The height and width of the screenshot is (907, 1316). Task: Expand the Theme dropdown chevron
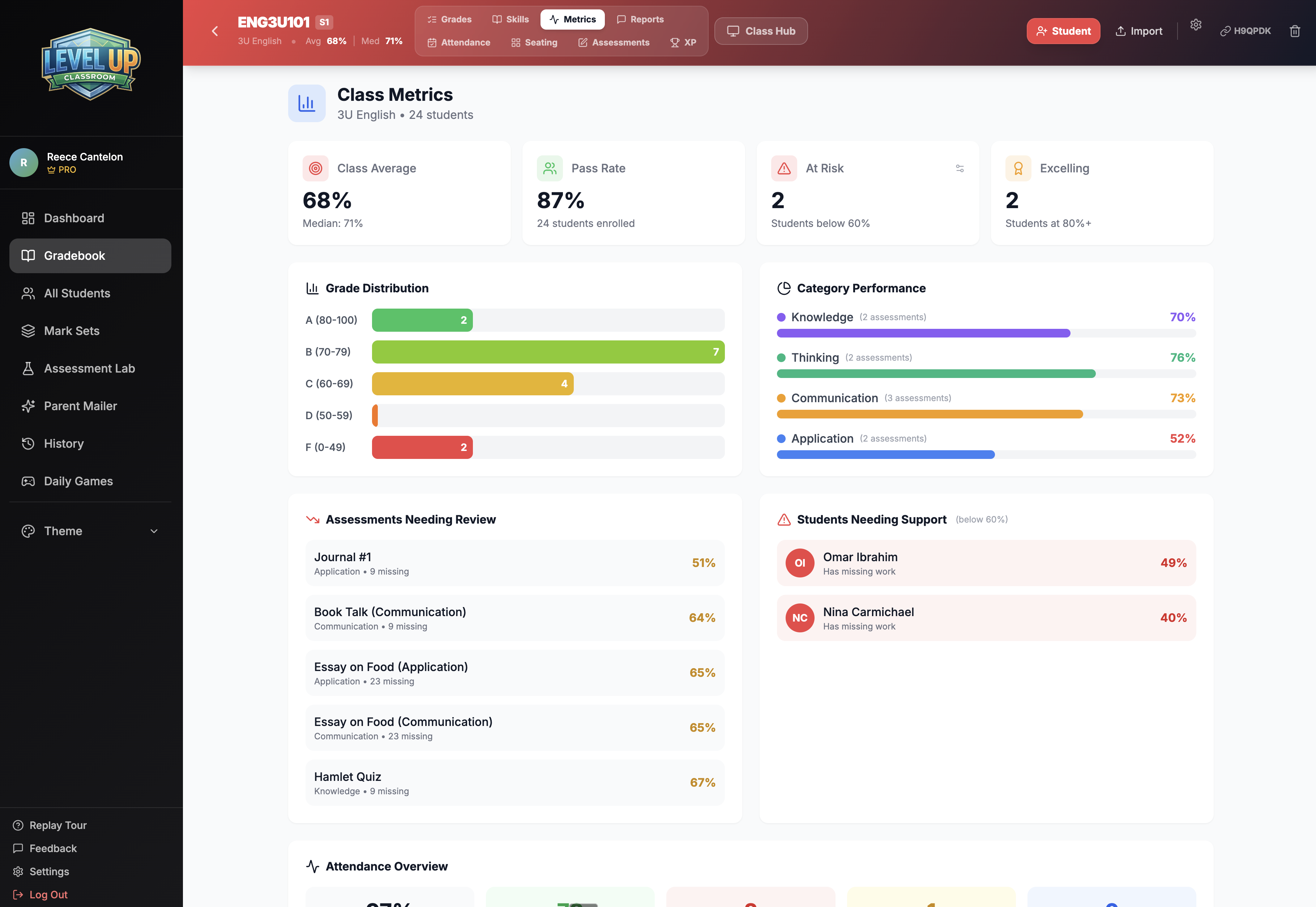[x=154, y=531]
